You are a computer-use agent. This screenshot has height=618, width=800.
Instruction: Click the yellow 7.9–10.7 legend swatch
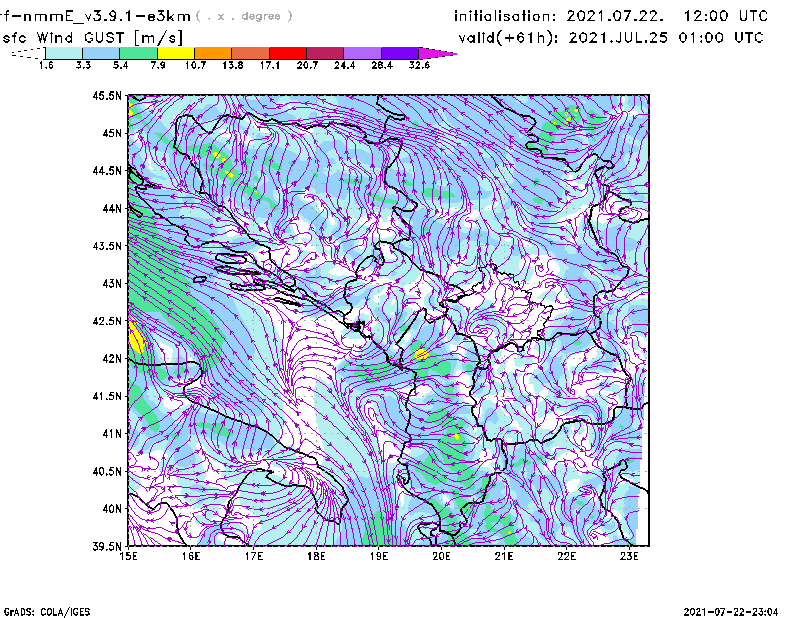(176, 53)
